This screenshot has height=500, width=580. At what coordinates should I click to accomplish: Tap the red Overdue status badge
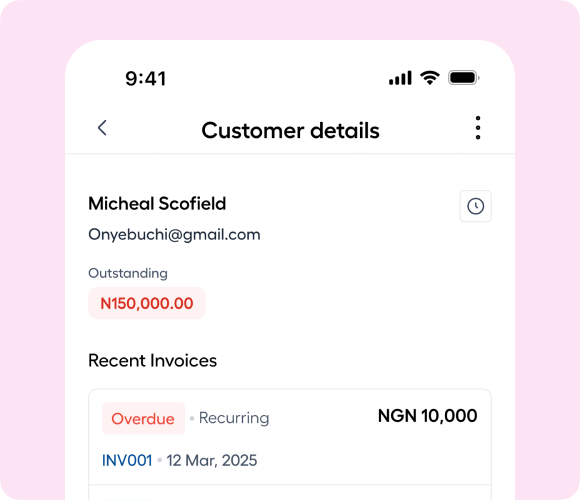[143, 419]
